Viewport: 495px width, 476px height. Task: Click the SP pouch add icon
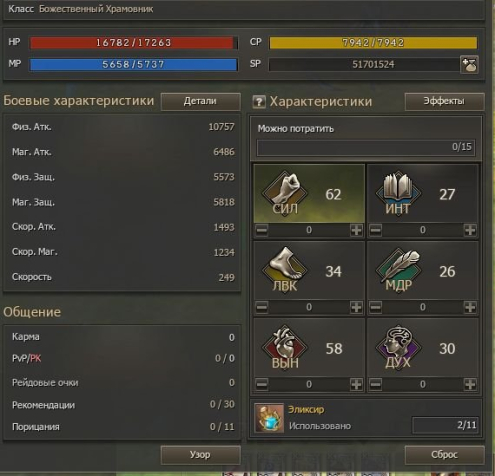tap(469, 64)
